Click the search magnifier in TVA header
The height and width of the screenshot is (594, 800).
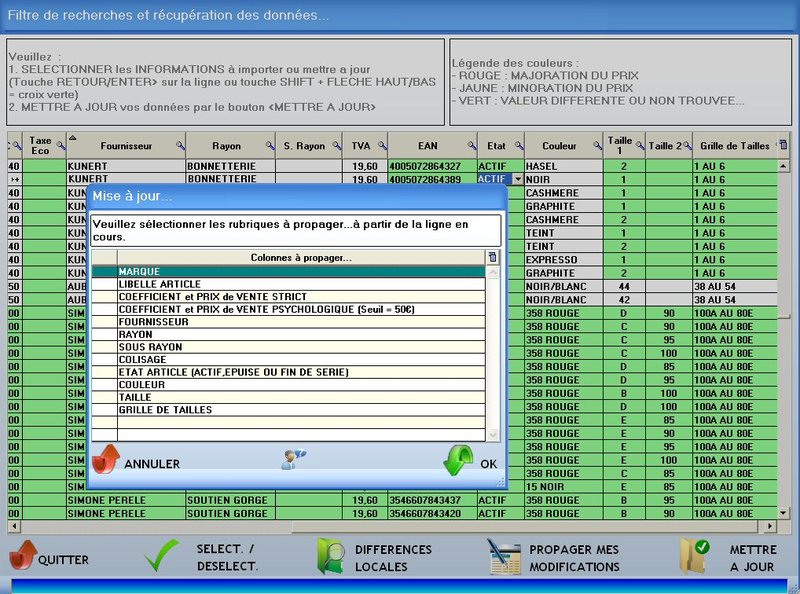[382, 145]
